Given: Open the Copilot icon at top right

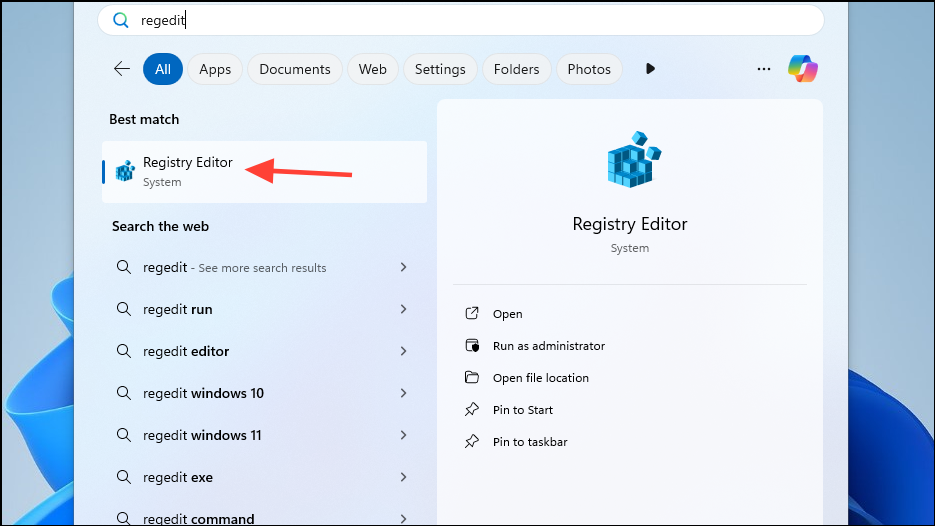Looking at the screenshot, I should [803, 69].
